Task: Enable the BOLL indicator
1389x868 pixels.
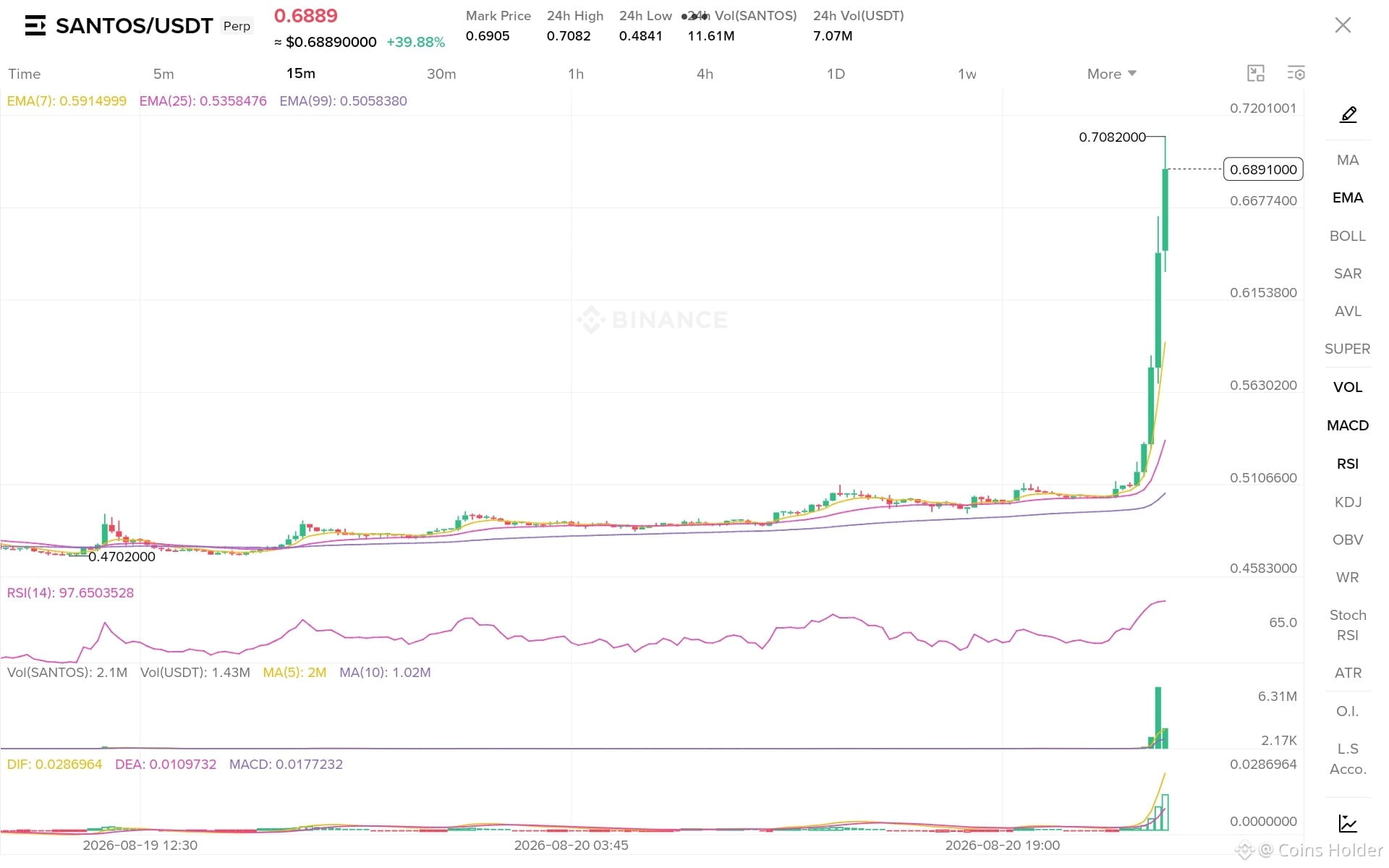Action: 1348,236
